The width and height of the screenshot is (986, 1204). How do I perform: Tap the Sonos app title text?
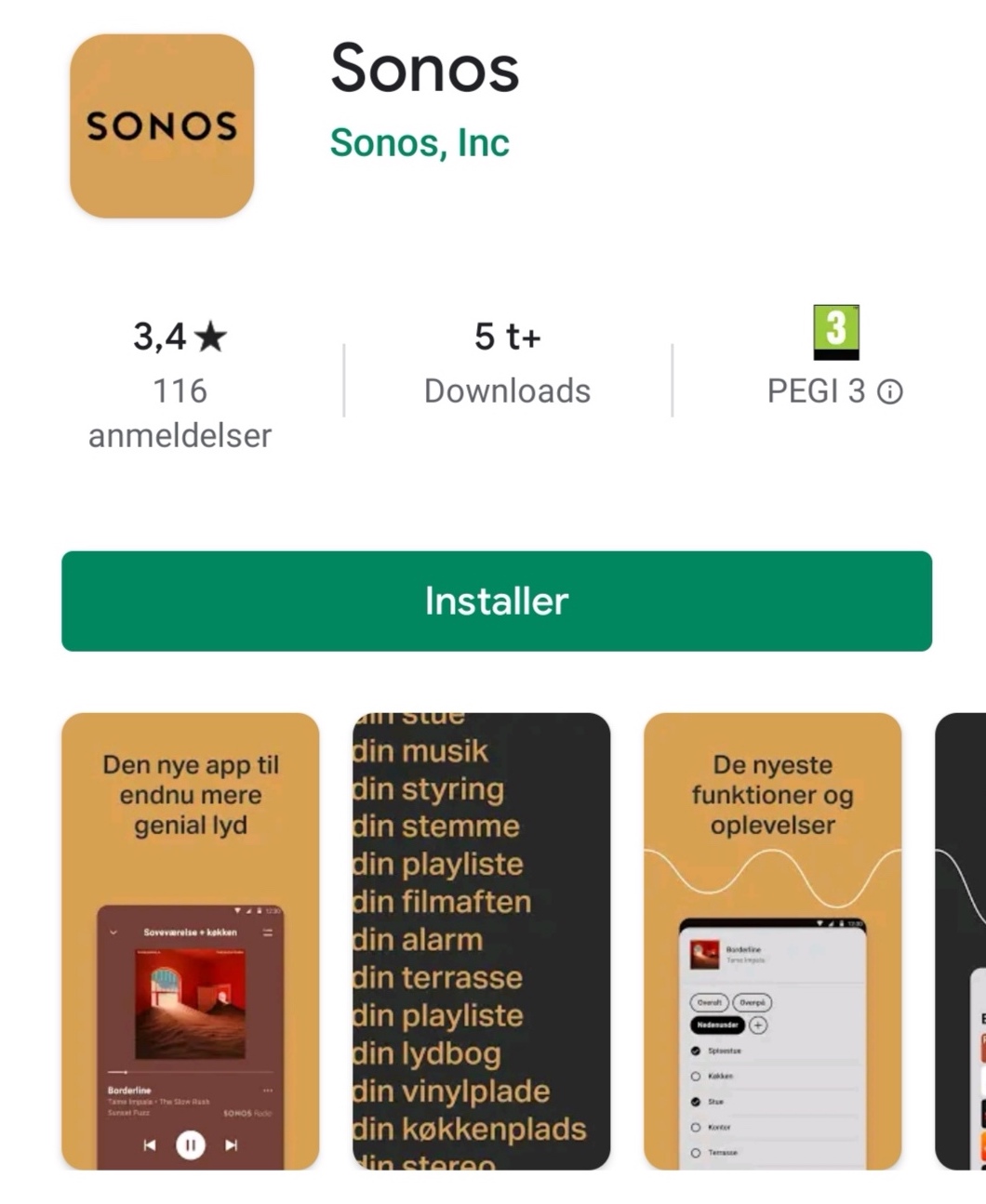(x=424, y=68)
